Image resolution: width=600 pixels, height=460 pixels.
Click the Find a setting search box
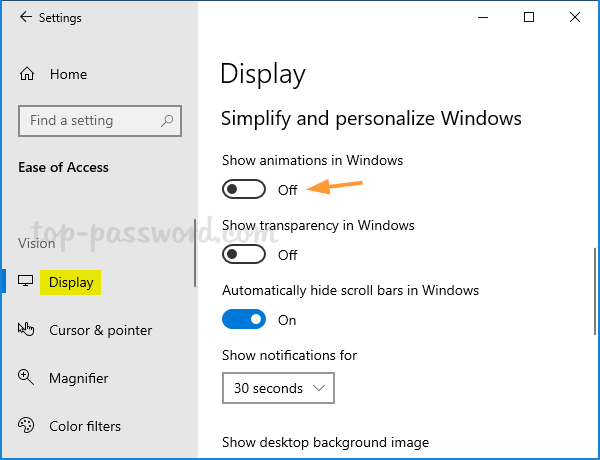90,121
